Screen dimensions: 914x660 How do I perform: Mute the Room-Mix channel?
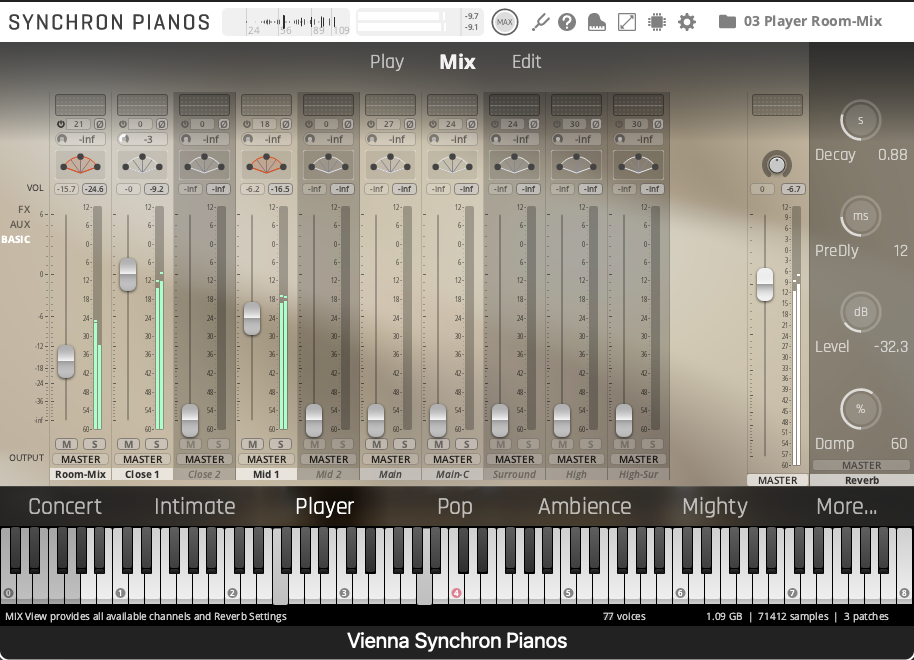pyautogui.click(x=67, y=444)
